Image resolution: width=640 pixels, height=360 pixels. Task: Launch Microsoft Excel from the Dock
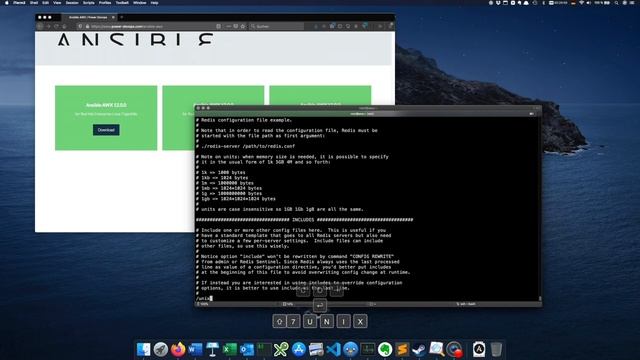(230, 349)
